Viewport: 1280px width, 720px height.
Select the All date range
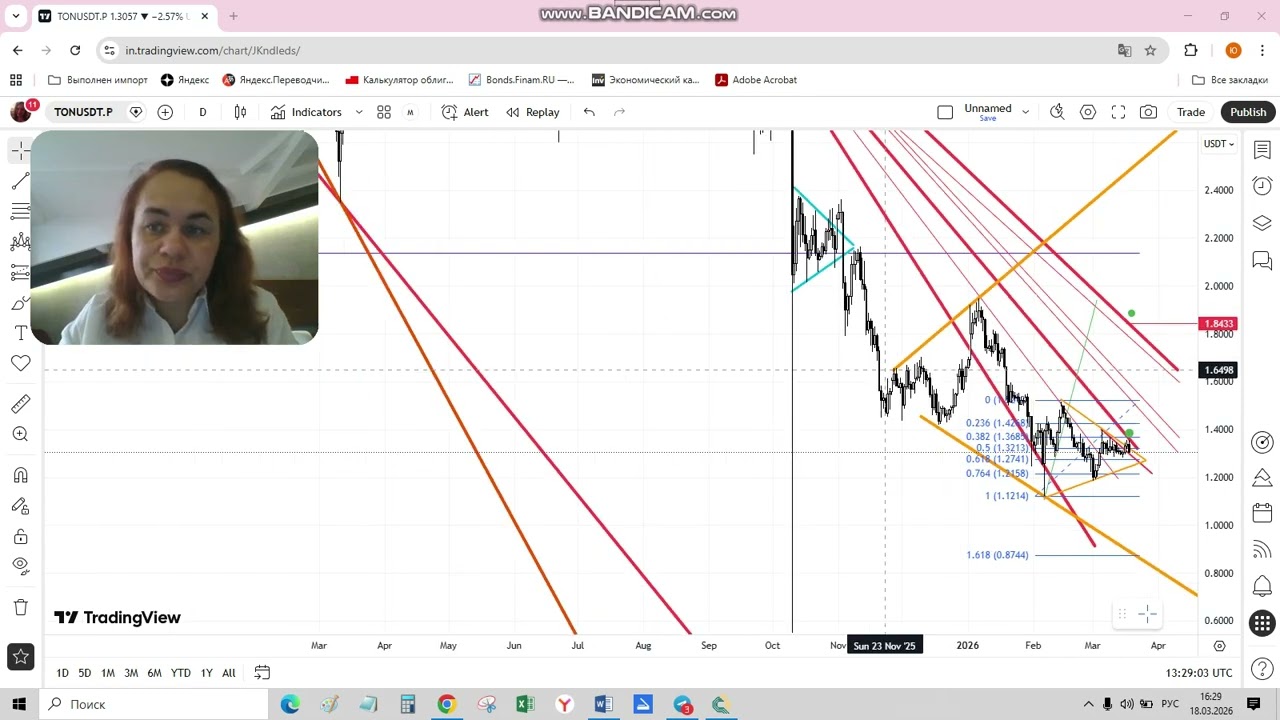tap(229, 673)
